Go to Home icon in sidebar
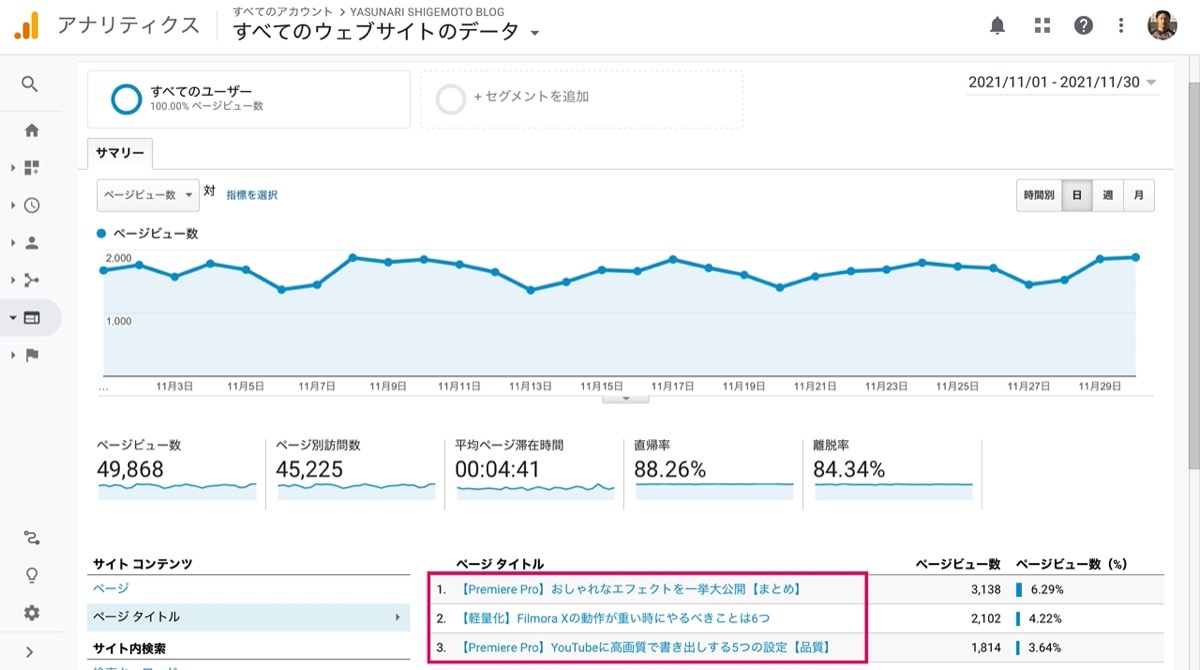 32,130
